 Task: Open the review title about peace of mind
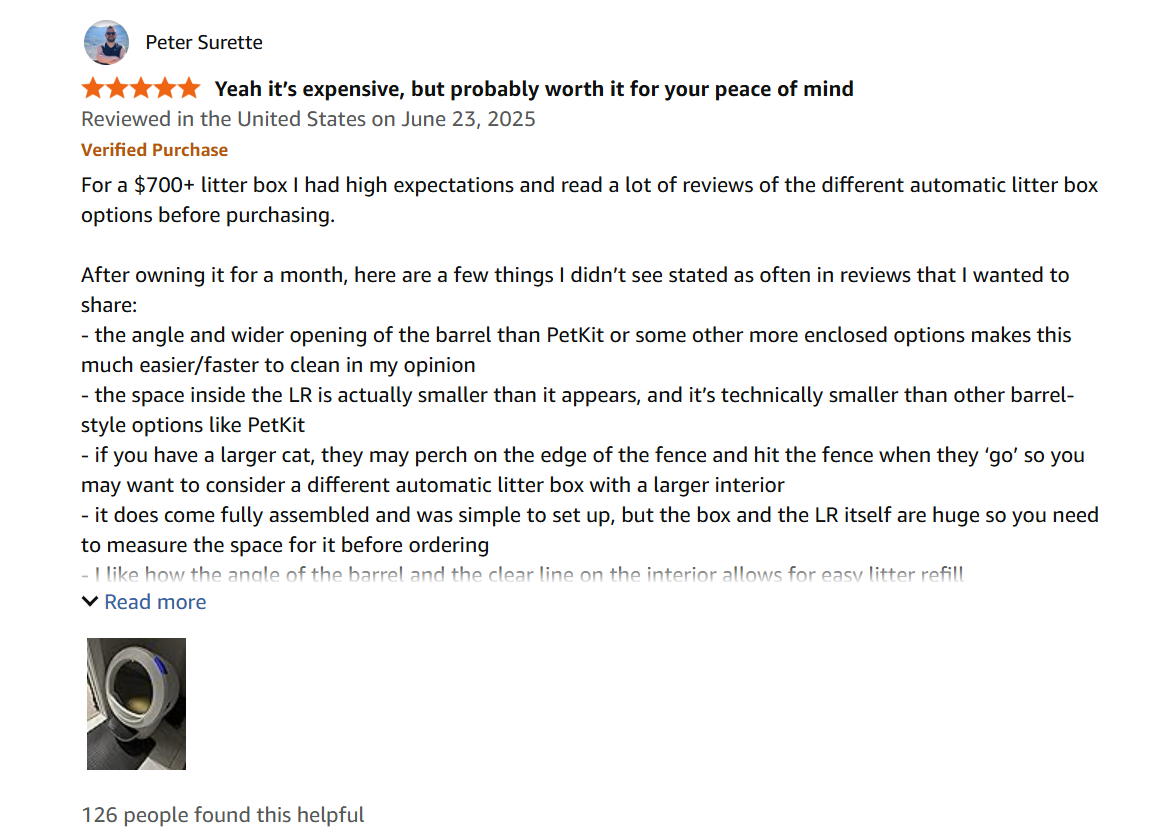[534, 88]
